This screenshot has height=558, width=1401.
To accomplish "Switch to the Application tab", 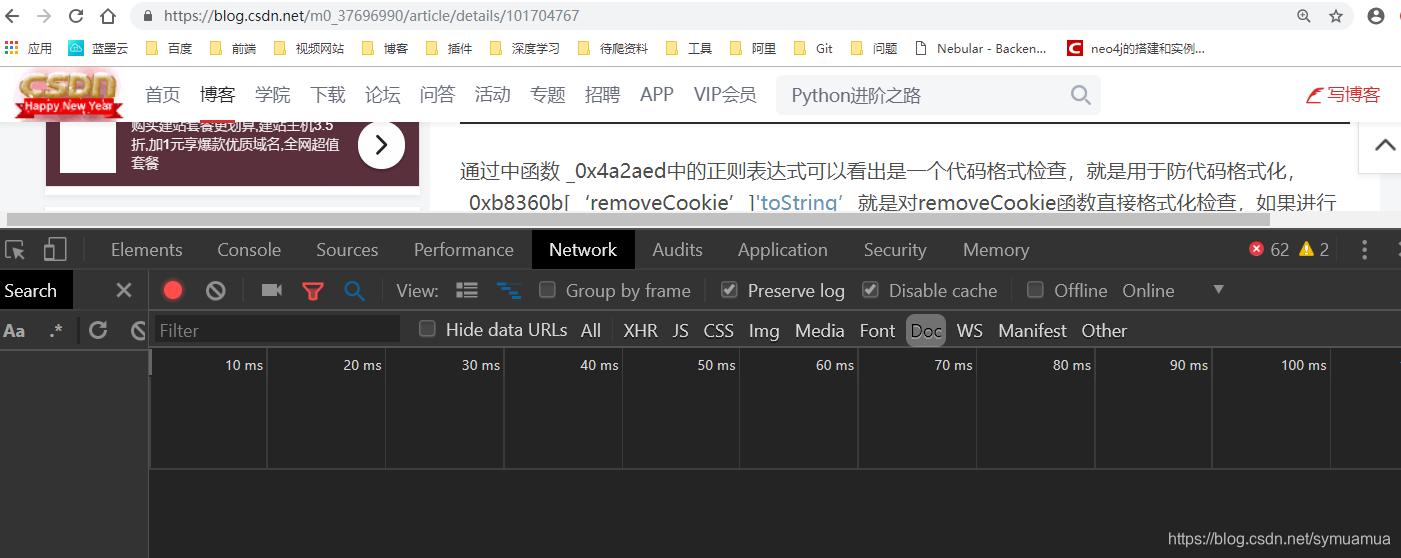I will [782, 250].
